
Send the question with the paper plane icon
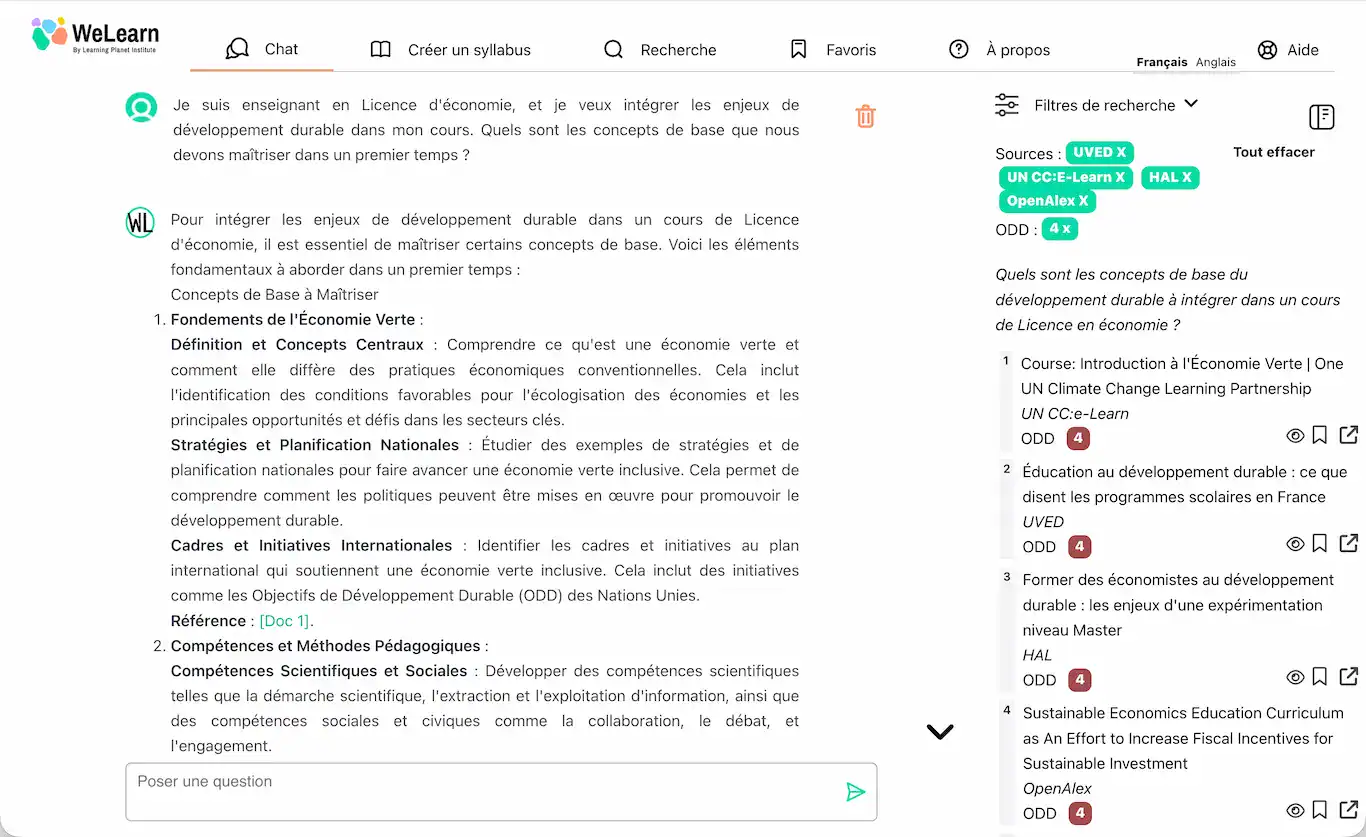[x=855, y=793]
